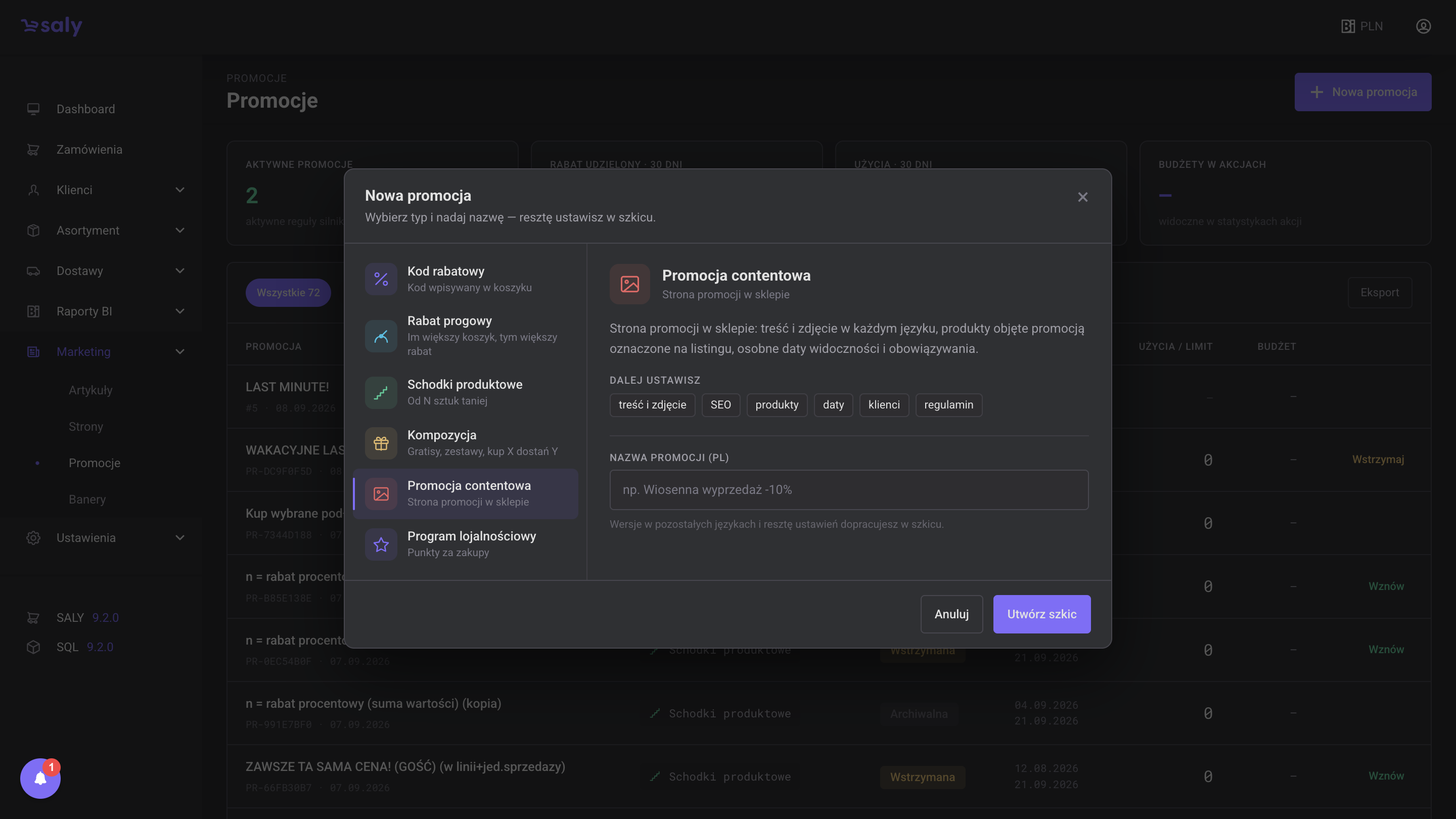Open Strony in the sidebar

86,427
